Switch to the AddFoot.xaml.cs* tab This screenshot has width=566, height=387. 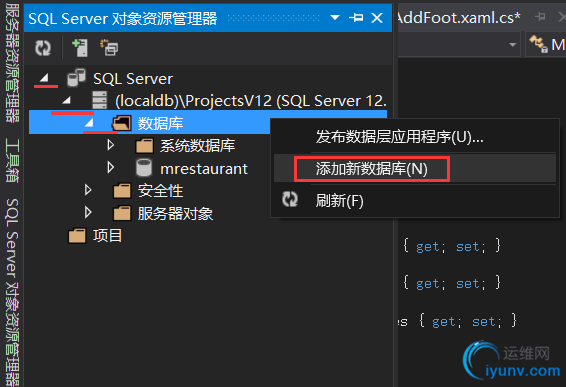point(458,17)
